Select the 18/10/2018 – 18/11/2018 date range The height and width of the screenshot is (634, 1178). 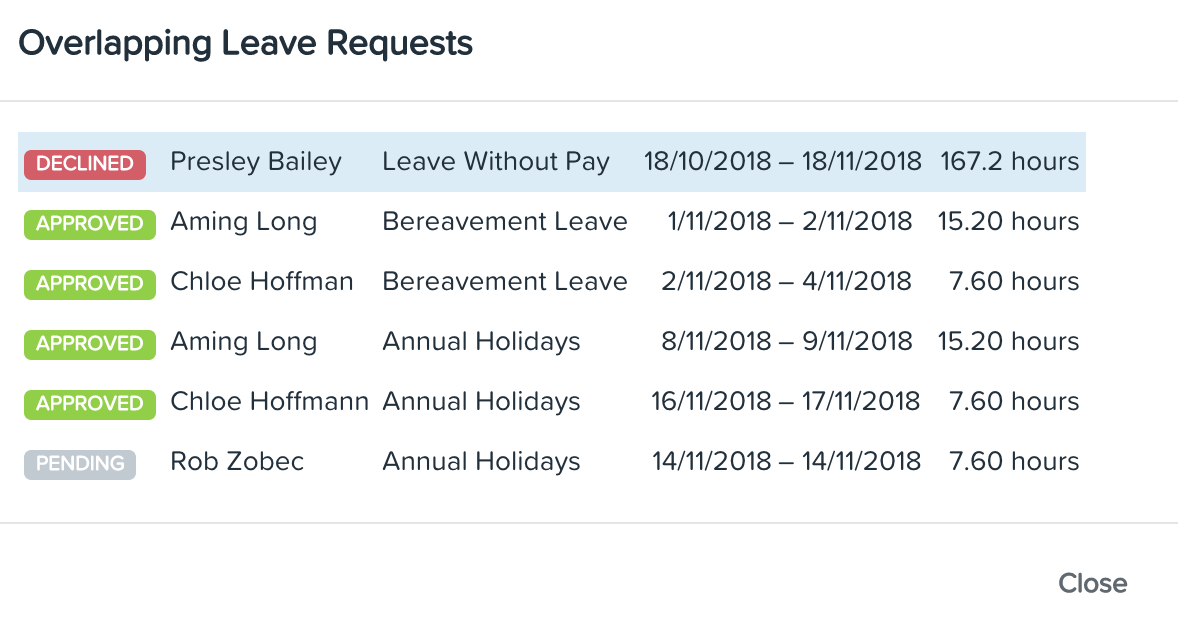click(782, 162)
